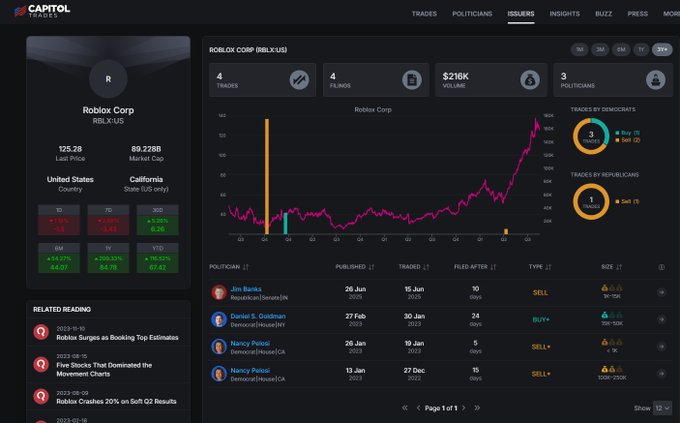Open article Five Stocks That Dominated
The height and width of the screenshot is (423, 680).
coord(104,370)
